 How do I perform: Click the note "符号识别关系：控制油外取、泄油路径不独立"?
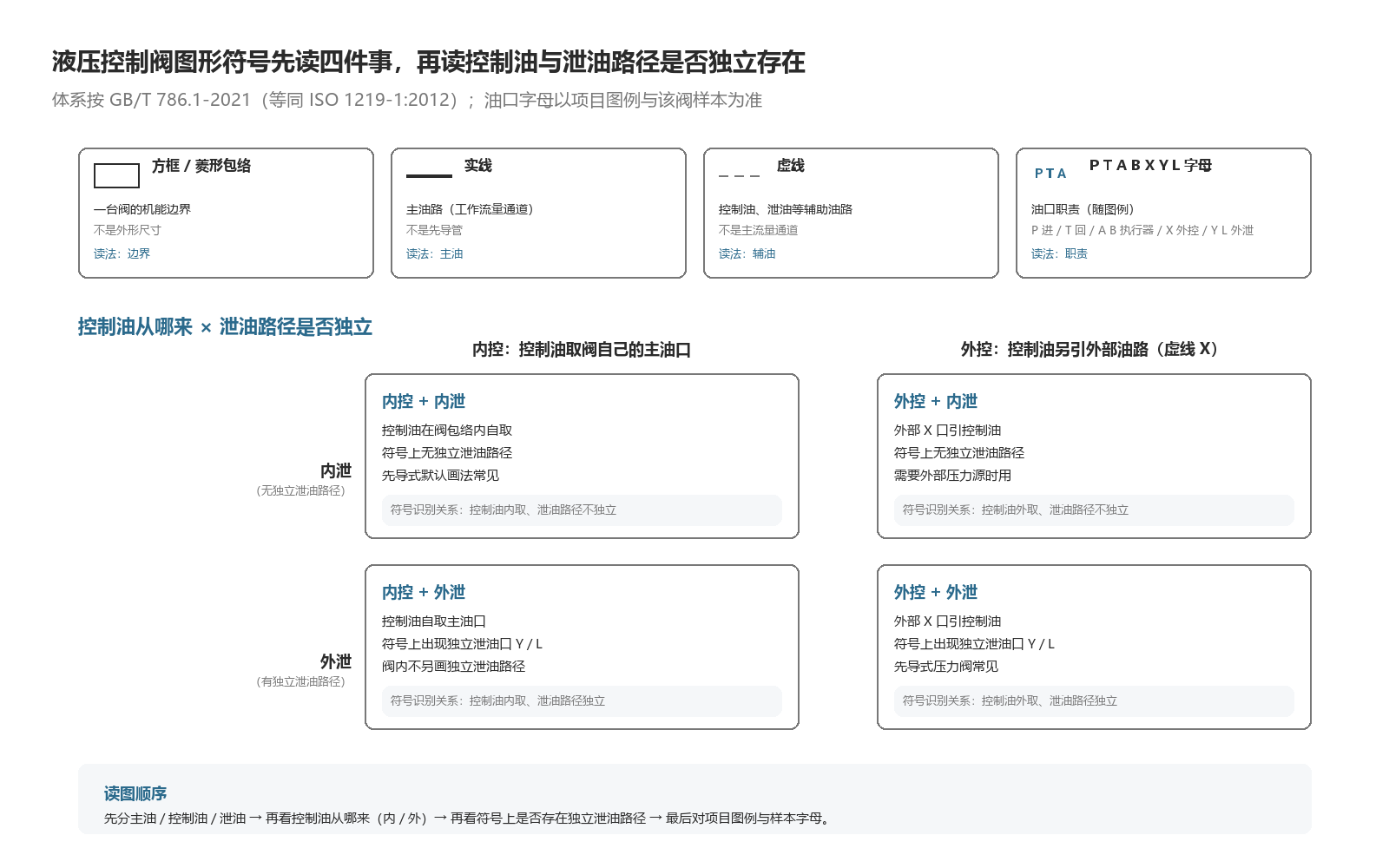[1016, 510]
